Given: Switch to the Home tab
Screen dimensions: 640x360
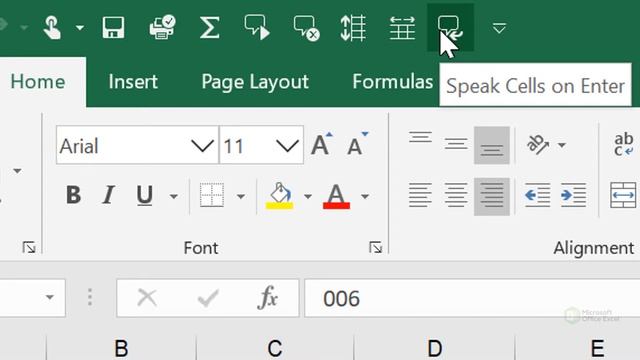Looking at the screenshot, I should coord(38,82).
